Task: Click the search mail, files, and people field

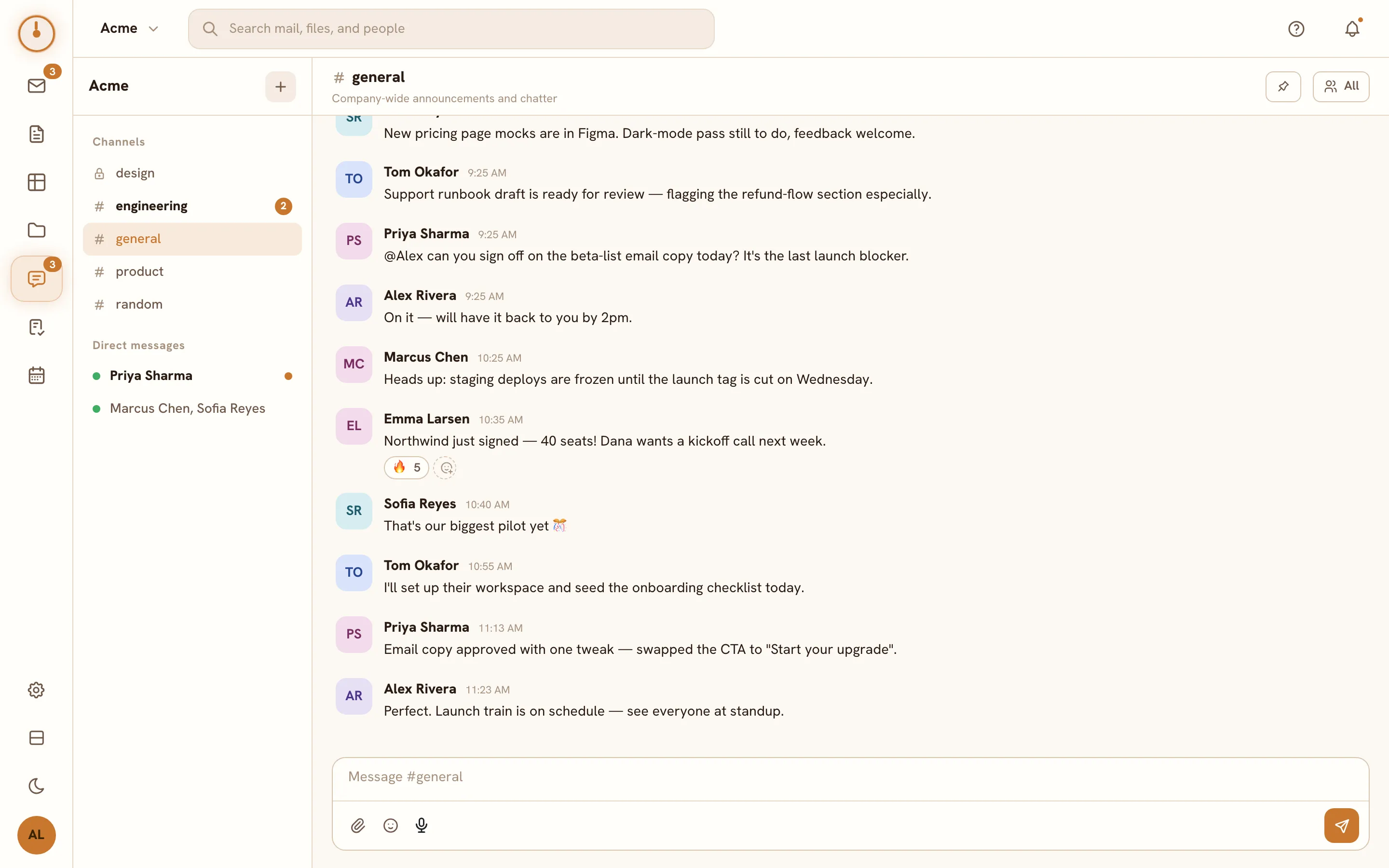Action: [x=451, y=29]
